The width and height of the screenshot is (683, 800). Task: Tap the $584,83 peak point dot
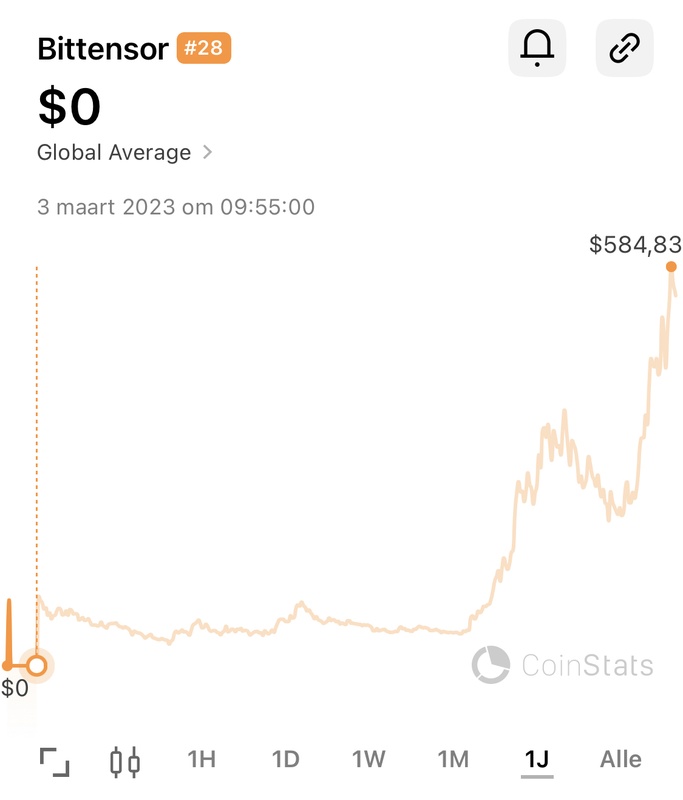[x=671, y=266]
